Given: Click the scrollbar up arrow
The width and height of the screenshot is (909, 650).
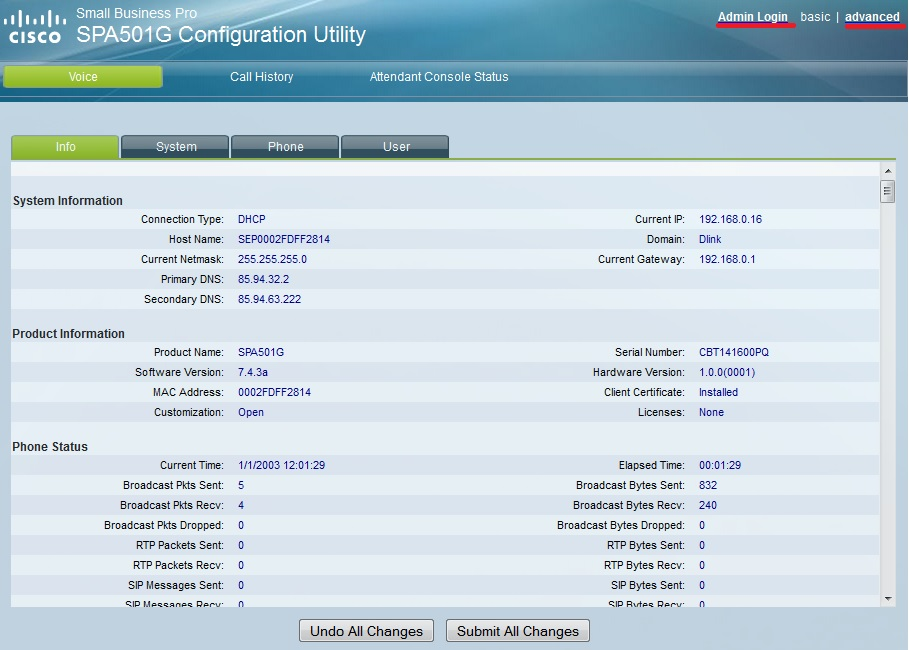Looking at the screenshot, I should (888, 171).
